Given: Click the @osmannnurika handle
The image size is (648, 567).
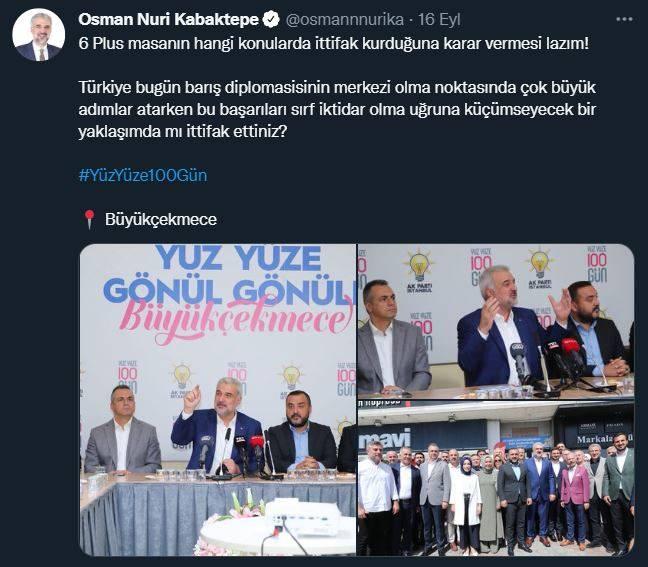Looking at the screenshot, I should [345, 19].
